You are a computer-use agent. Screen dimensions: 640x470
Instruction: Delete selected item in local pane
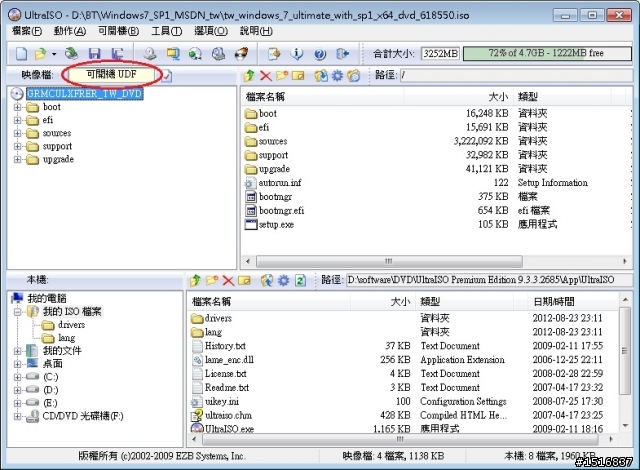click(x=228, y=280)
